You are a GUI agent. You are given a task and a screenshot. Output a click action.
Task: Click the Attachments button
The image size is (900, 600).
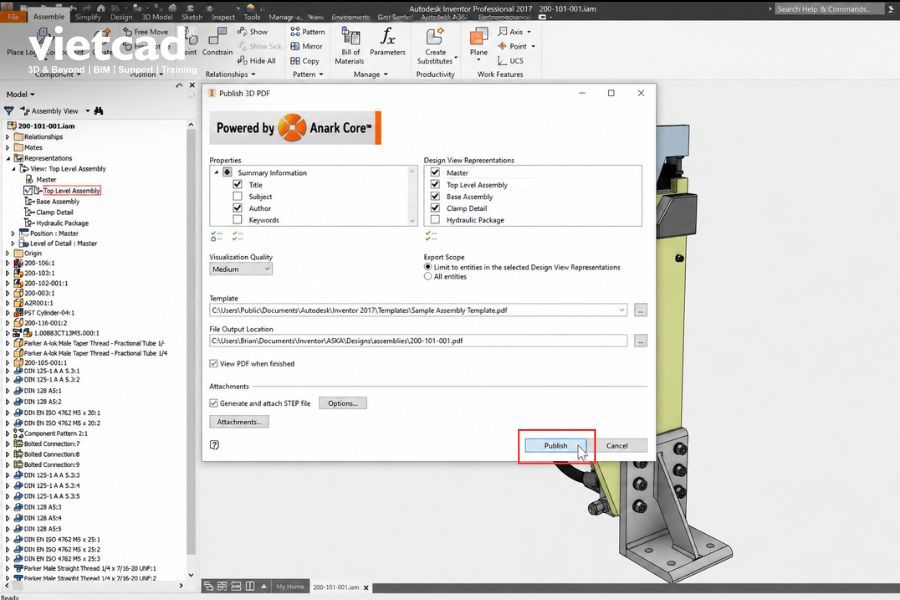239,421
